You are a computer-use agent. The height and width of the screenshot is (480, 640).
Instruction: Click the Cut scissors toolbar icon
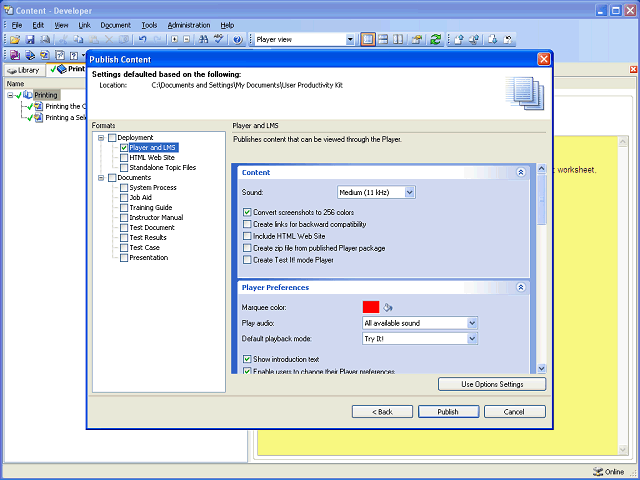pos(63,40)
